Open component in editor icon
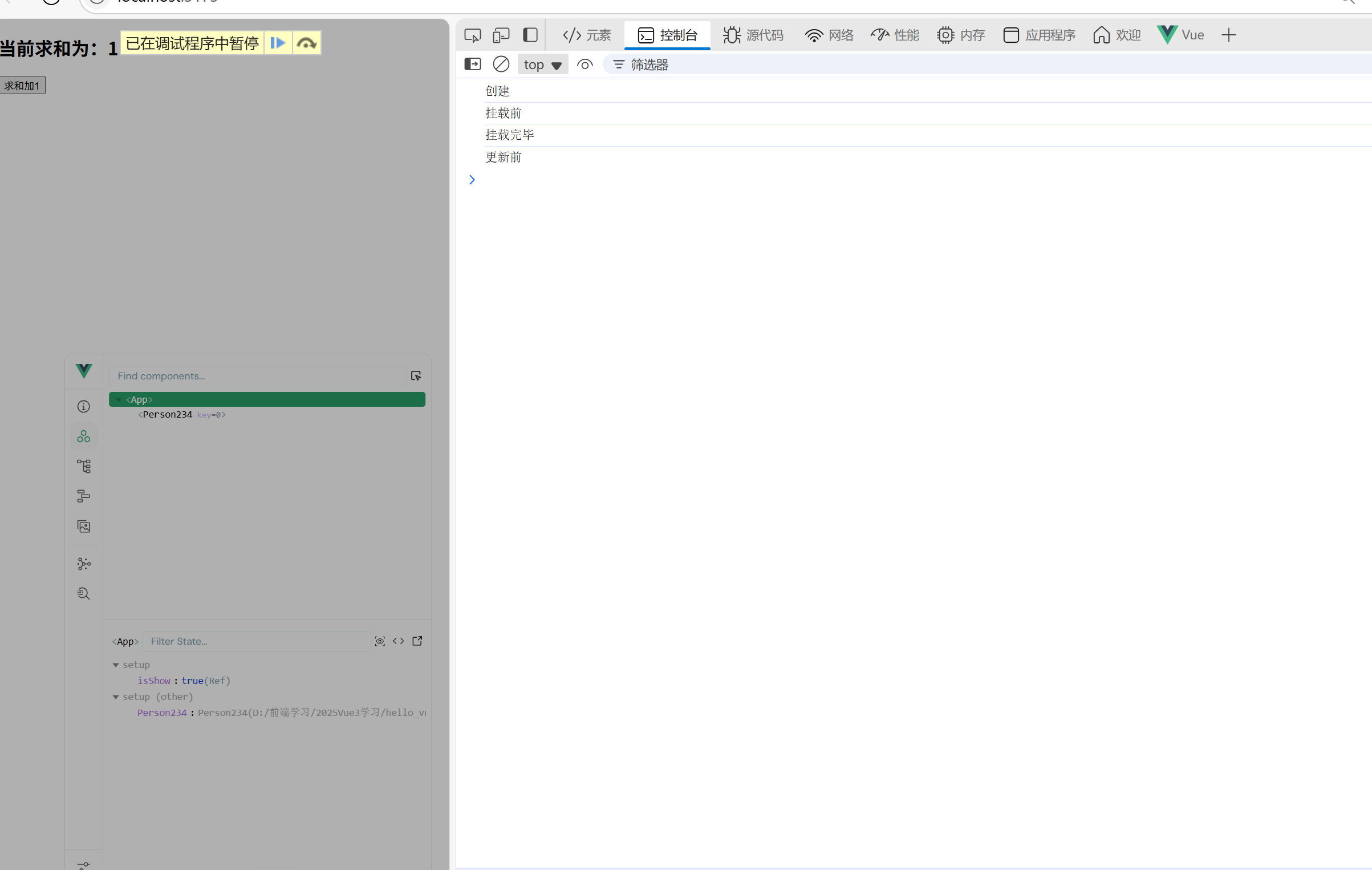This screenshot has height=870, width=1372. click(417, 641)
